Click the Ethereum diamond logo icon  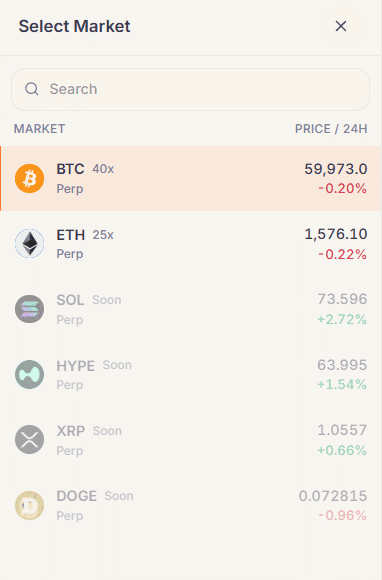[30, 243]
